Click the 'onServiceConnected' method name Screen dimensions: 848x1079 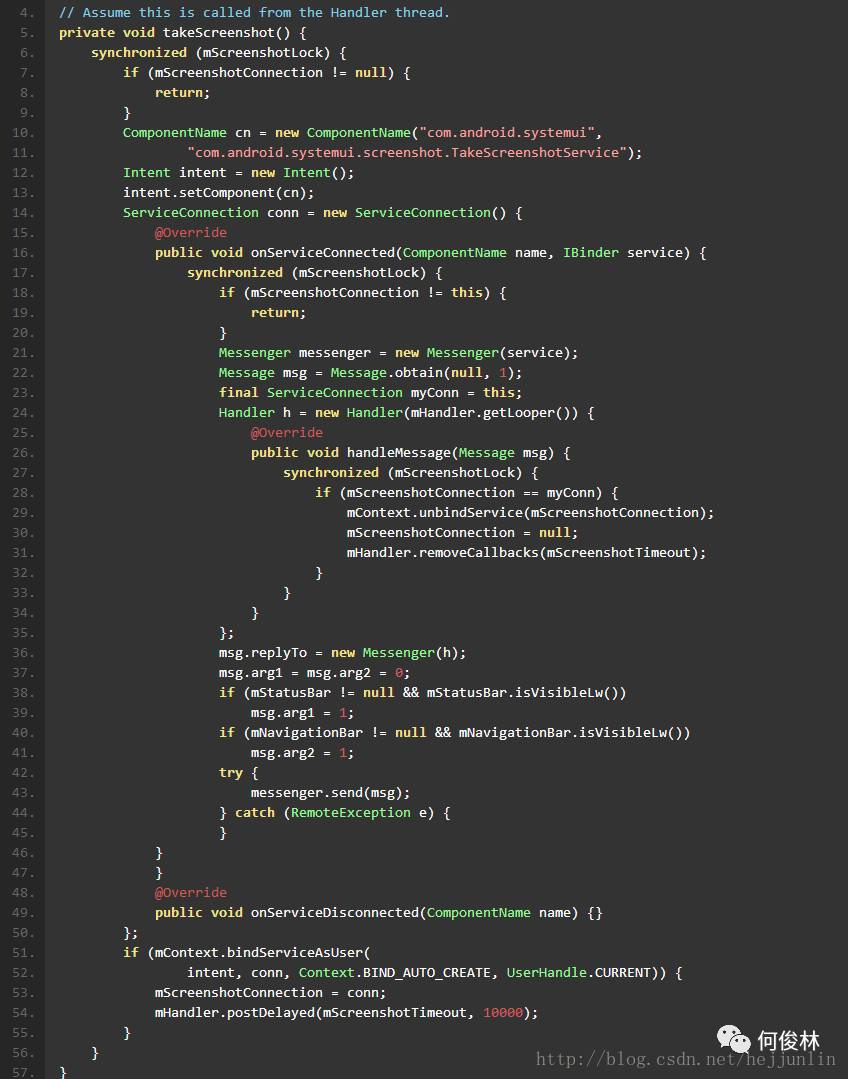coord(322,253)
